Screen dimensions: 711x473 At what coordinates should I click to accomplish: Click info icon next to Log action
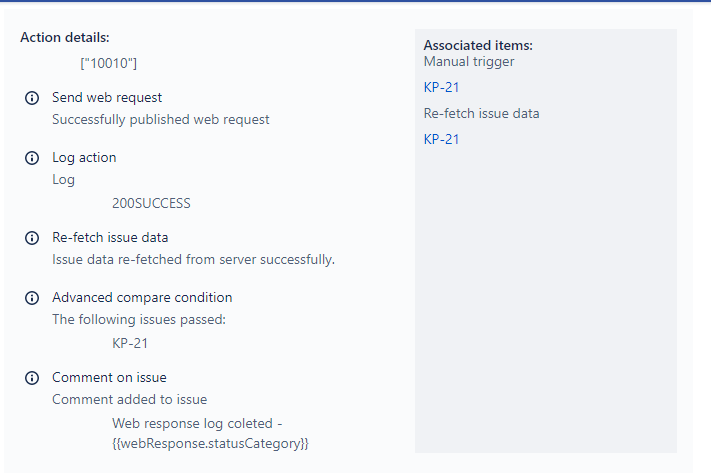32,158
